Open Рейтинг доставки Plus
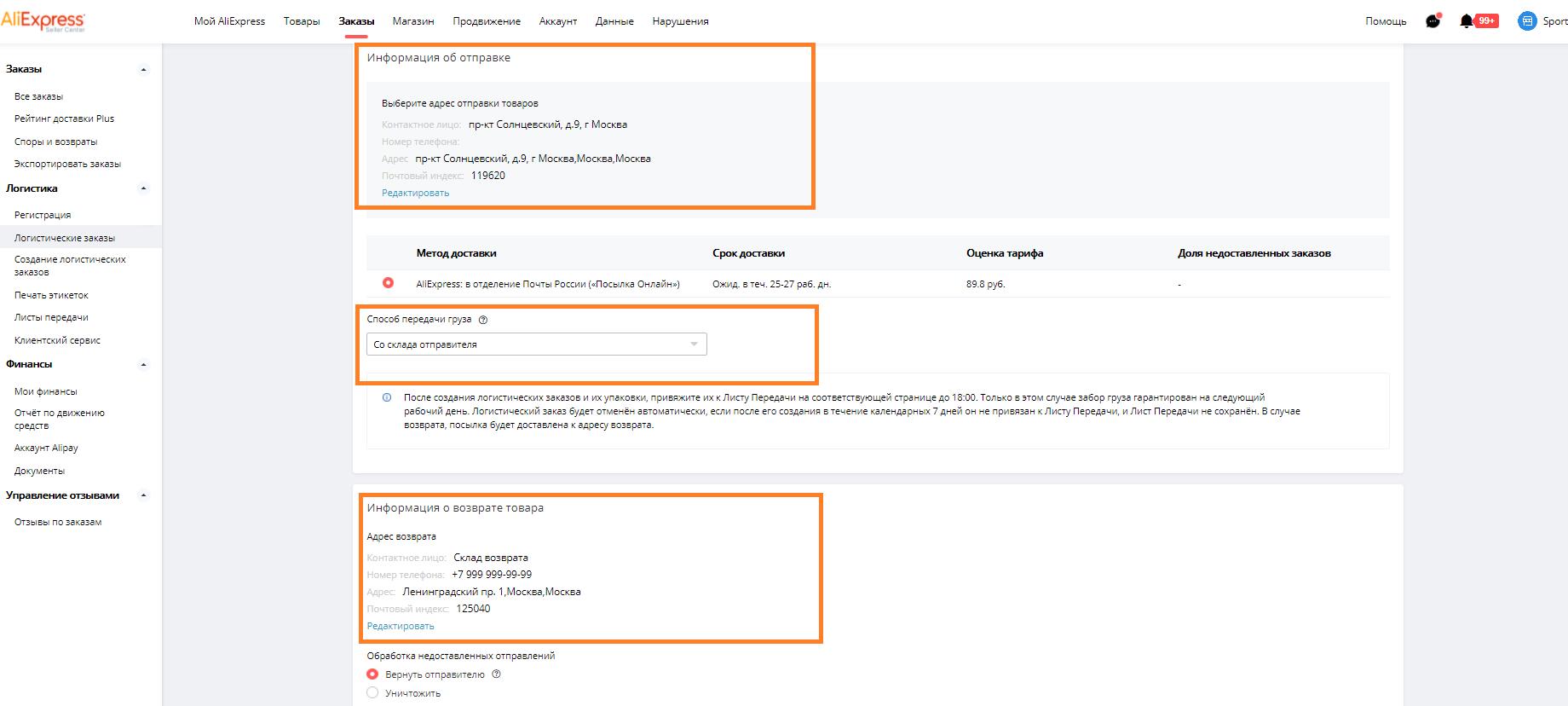 tap(64, 119)
